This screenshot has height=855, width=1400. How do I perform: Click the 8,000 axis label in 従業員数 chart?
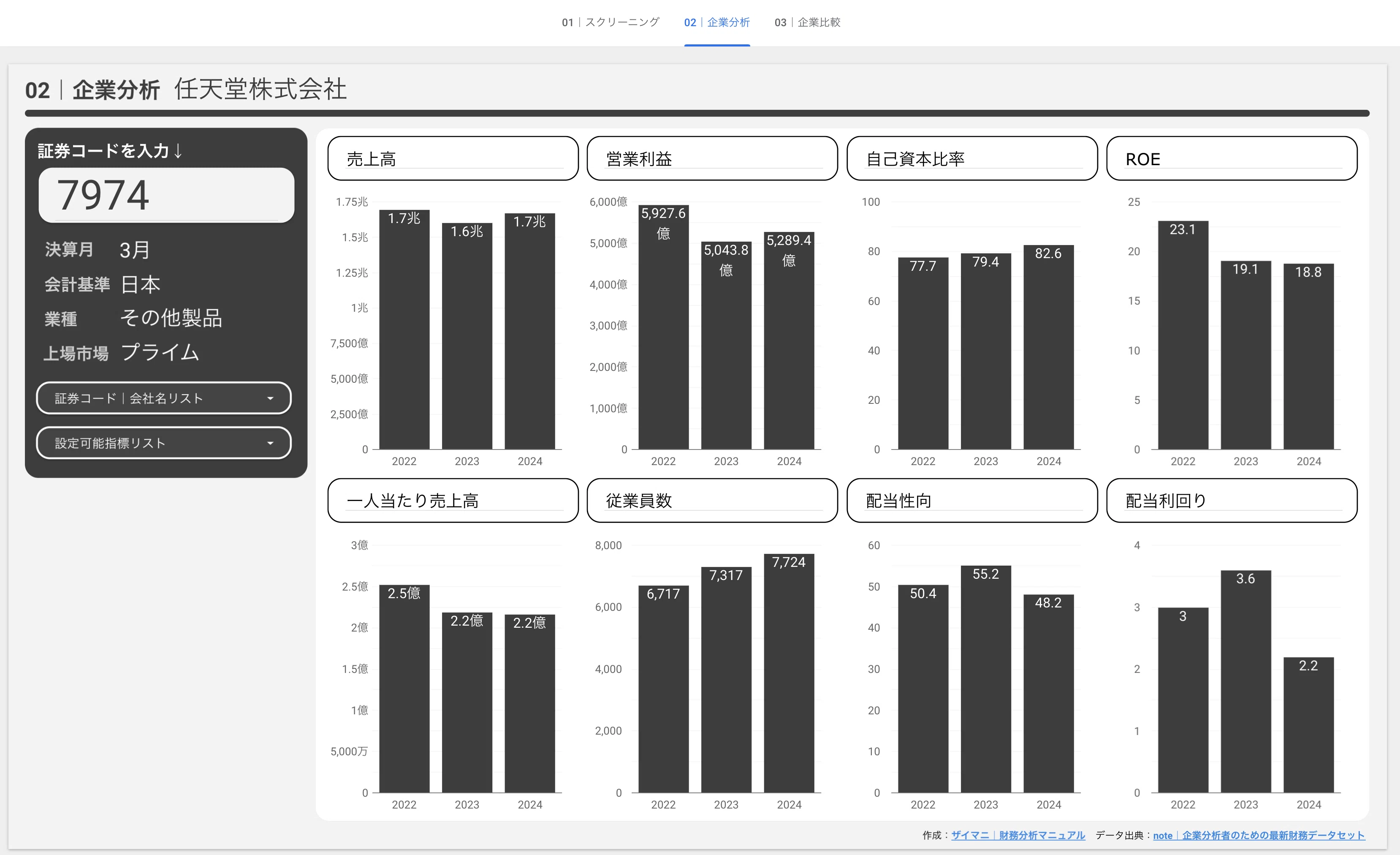pyautogui.click(x=608, y=545)
